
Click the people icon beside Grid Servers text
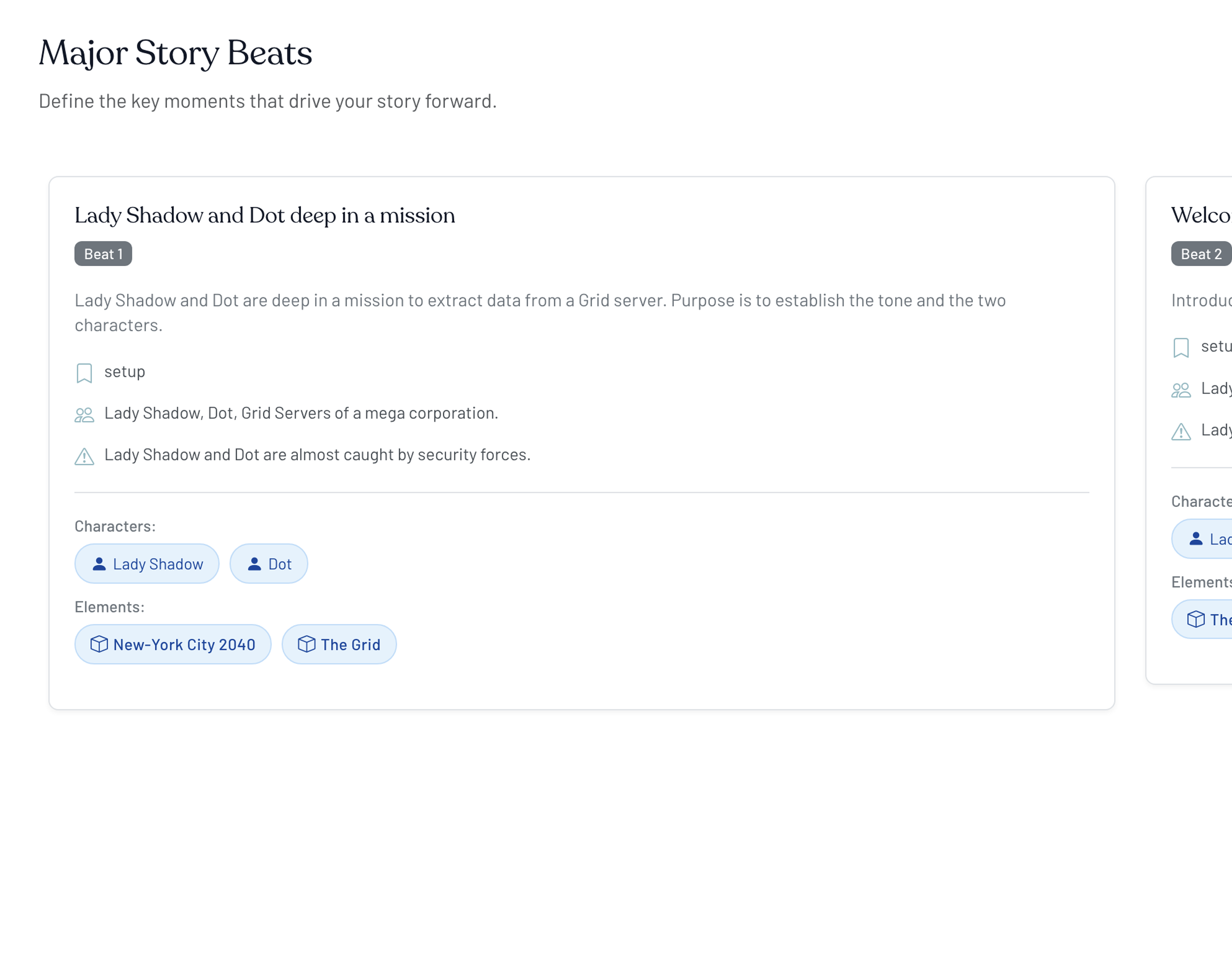coord(84,414)
